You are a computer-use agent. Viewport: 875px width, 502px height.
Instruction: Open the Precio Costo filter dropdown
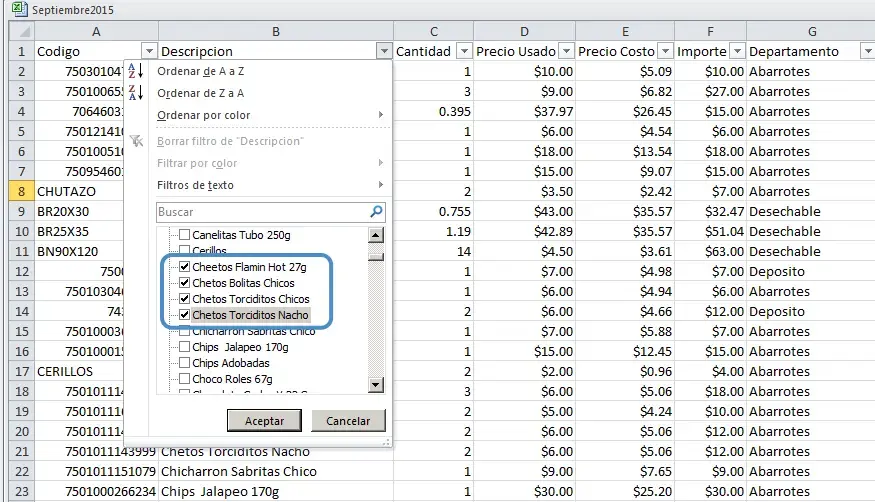666,51
